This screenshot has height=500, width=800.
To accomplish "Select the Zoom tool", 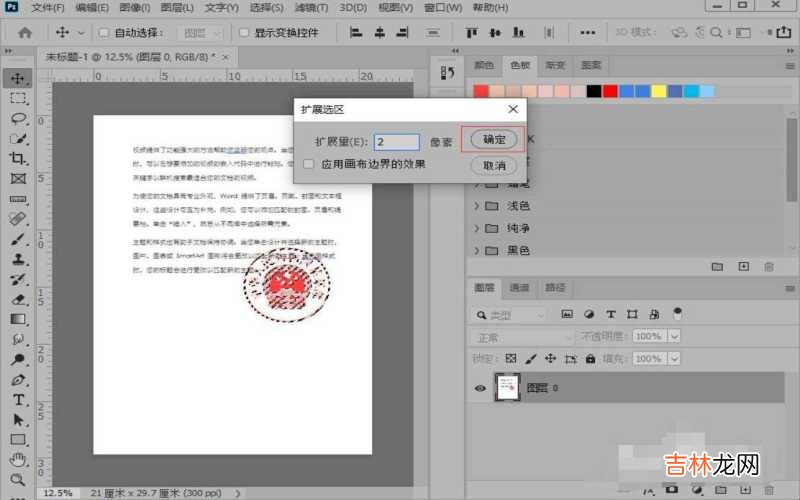I will tap(18, 479).
